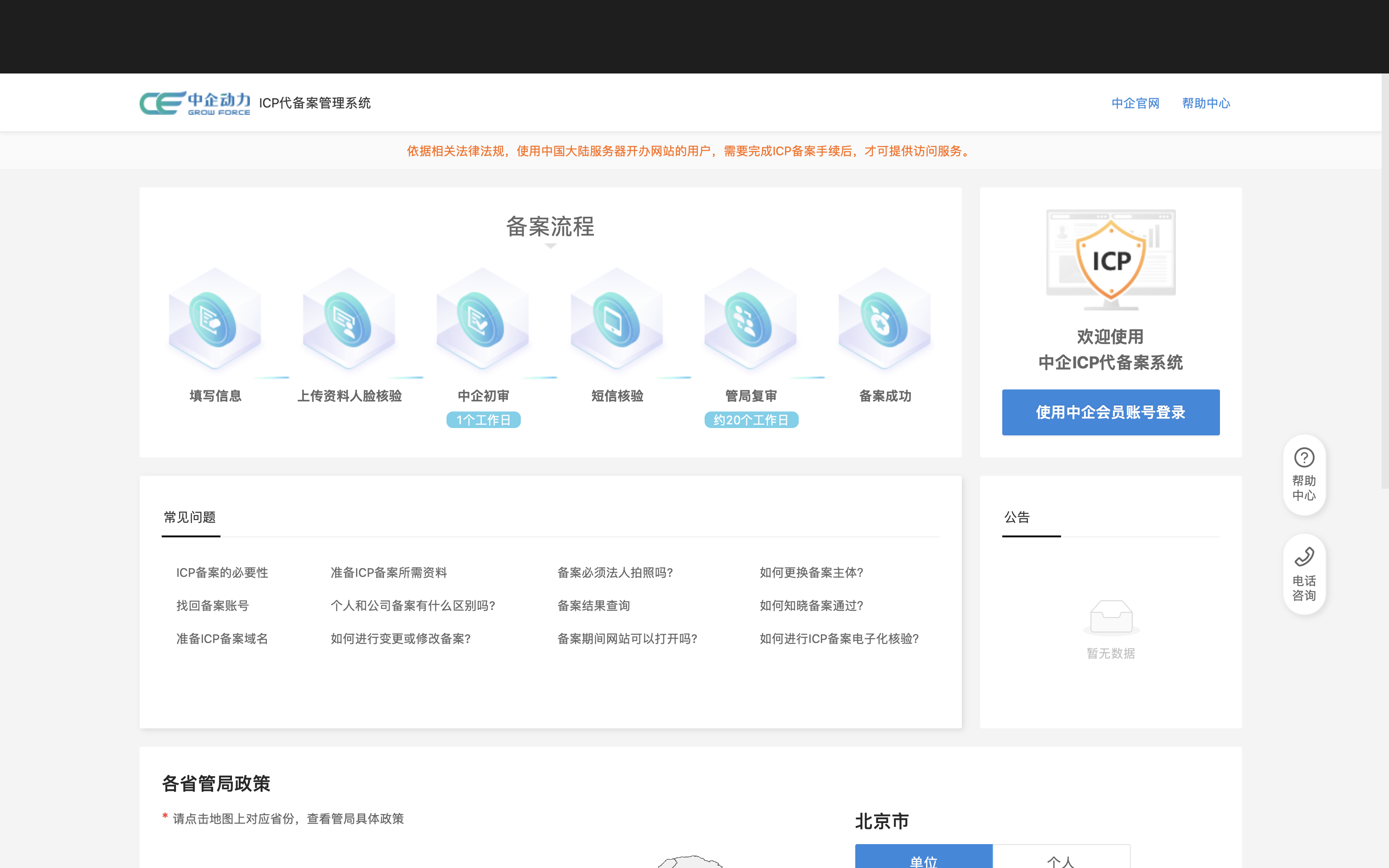Viewport: 1389px width, 868px height.
Task: Open 中企官网 link in header
Action: point(1135,103)
